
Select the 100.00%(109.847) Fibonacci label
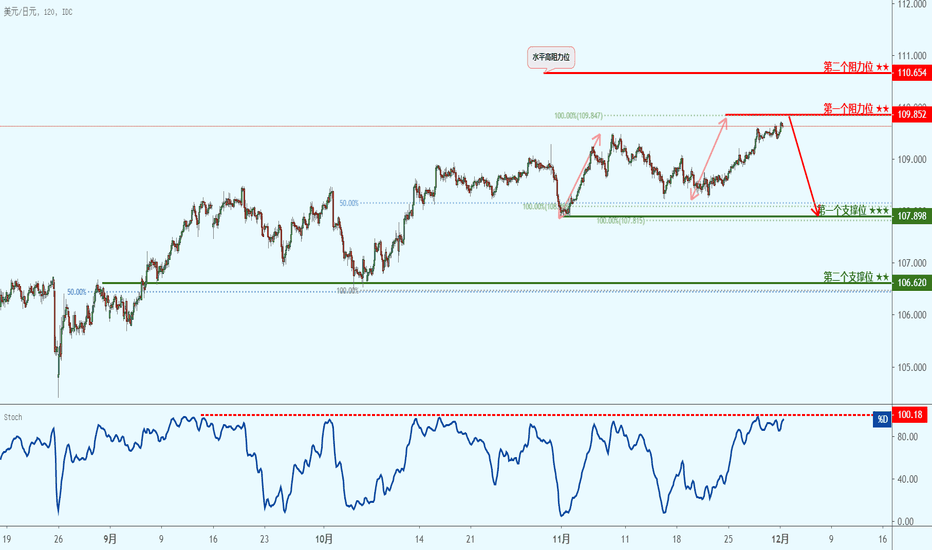pyautogui.click(x=578, y=116)
